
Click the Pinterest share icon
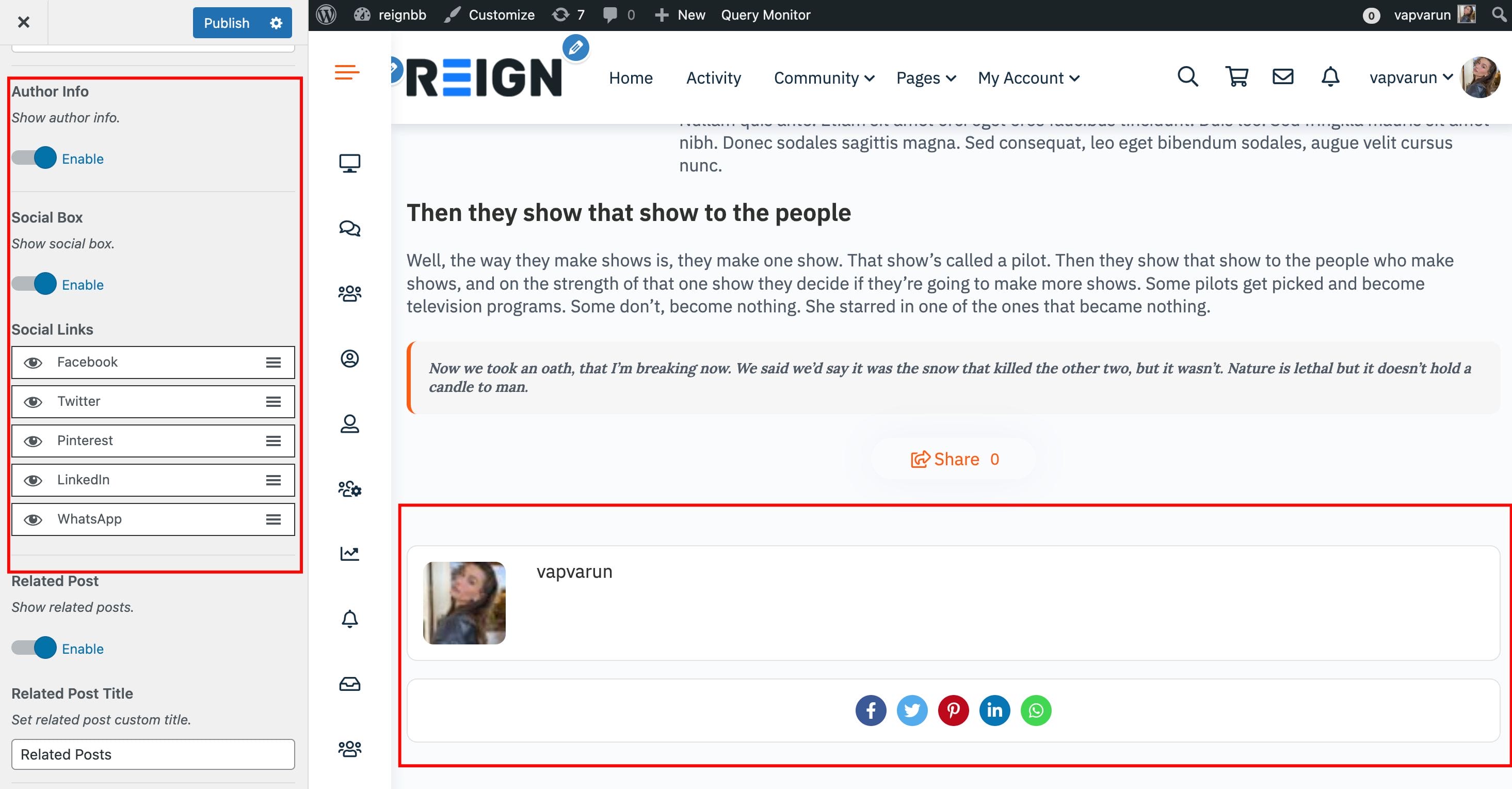(953, 711)
